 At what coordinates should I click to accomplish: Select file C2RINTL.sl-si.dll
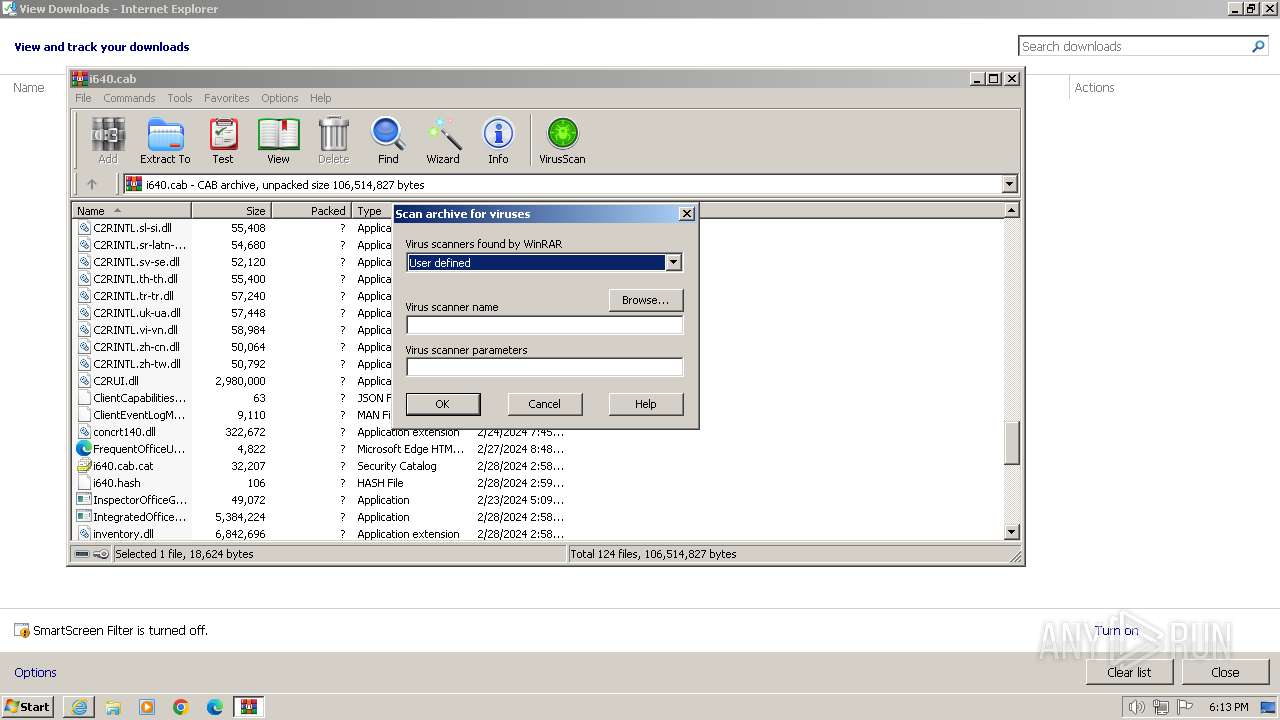[132, 228]
